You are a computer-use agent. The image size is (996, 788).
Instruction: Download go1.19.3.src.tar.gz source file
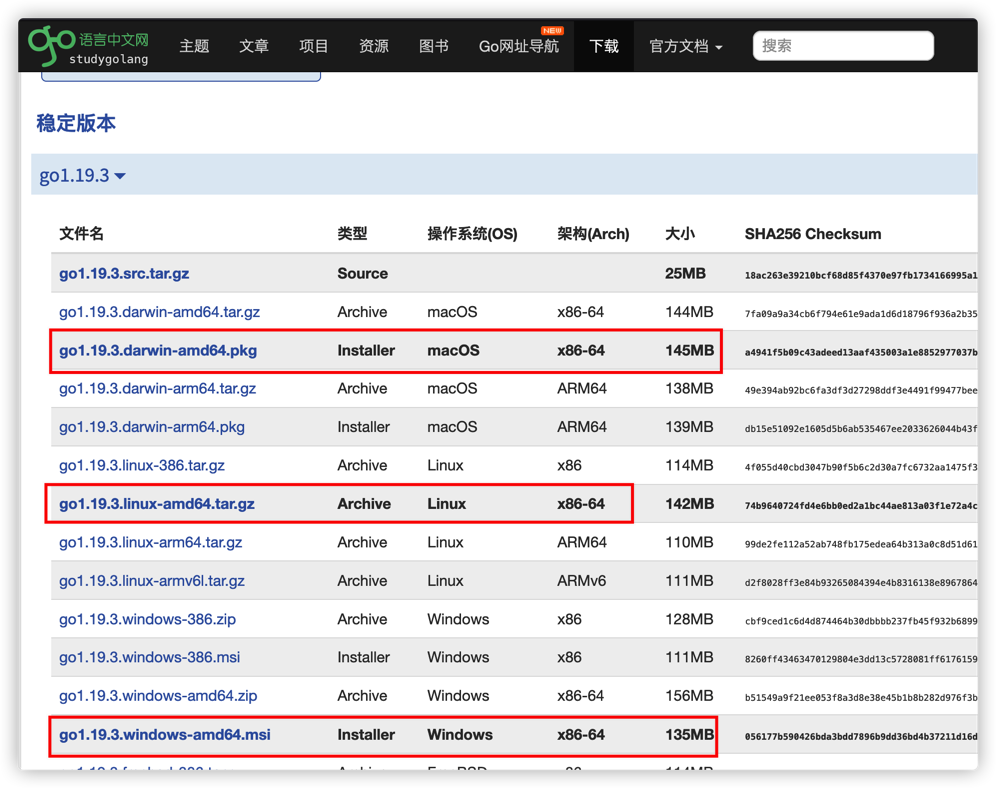coord(124,274)
